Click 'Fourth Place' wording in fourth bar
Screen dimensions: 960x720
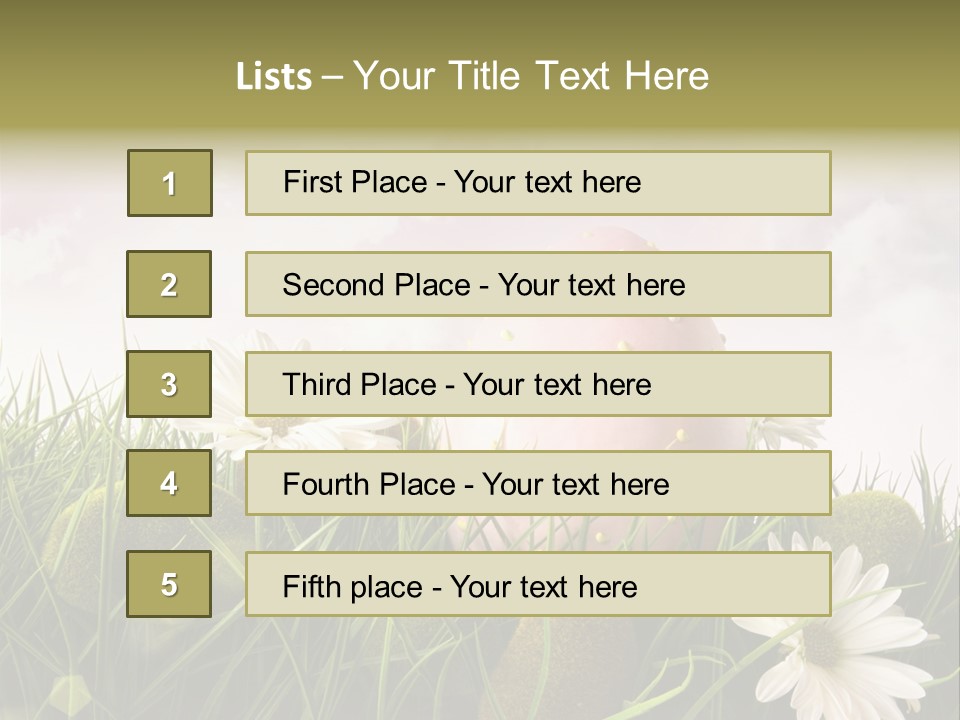pos(369,484)
